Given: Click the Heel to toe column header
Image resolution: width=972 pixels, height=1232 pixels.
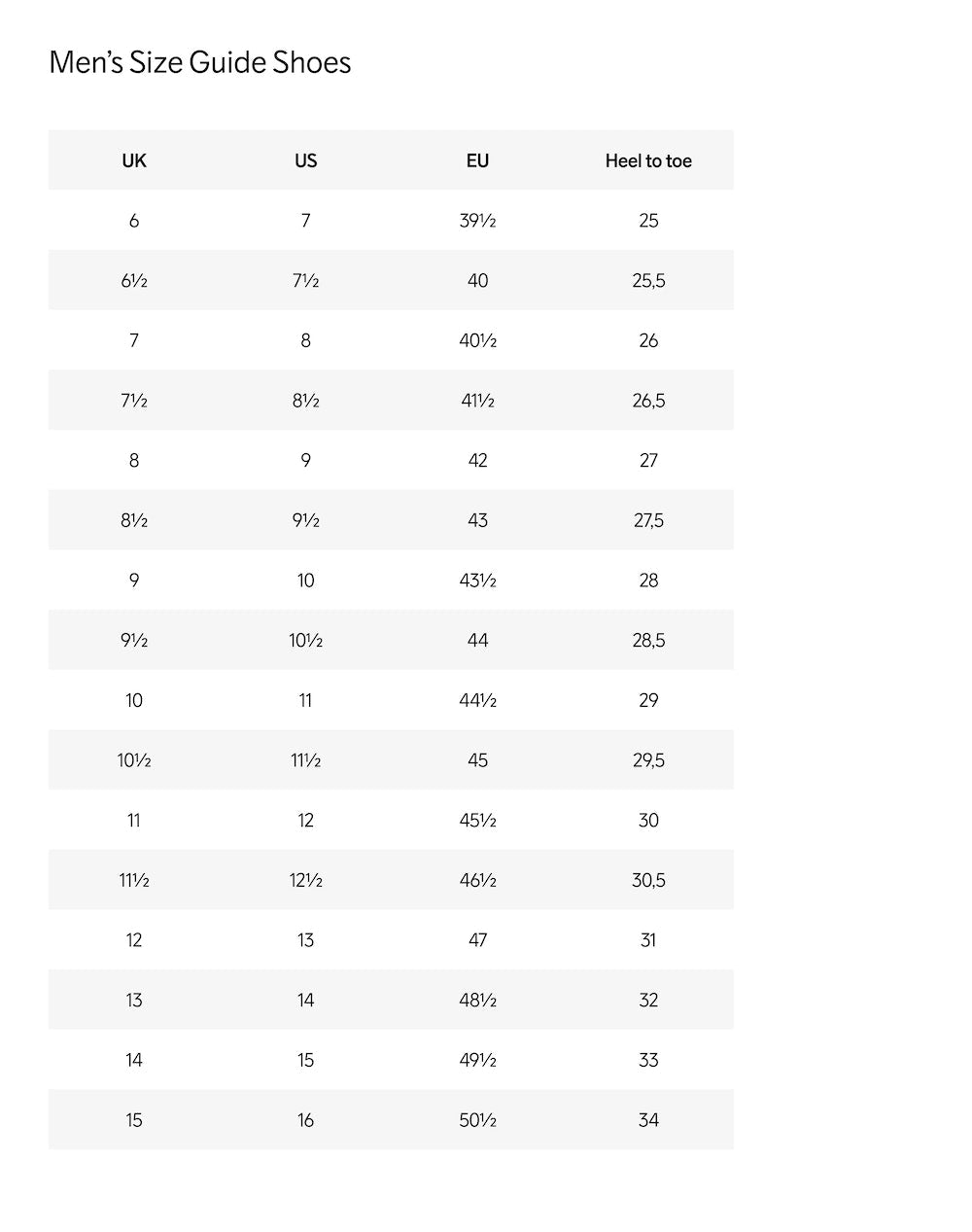Looking at the screenshot, I should [648, 160].
